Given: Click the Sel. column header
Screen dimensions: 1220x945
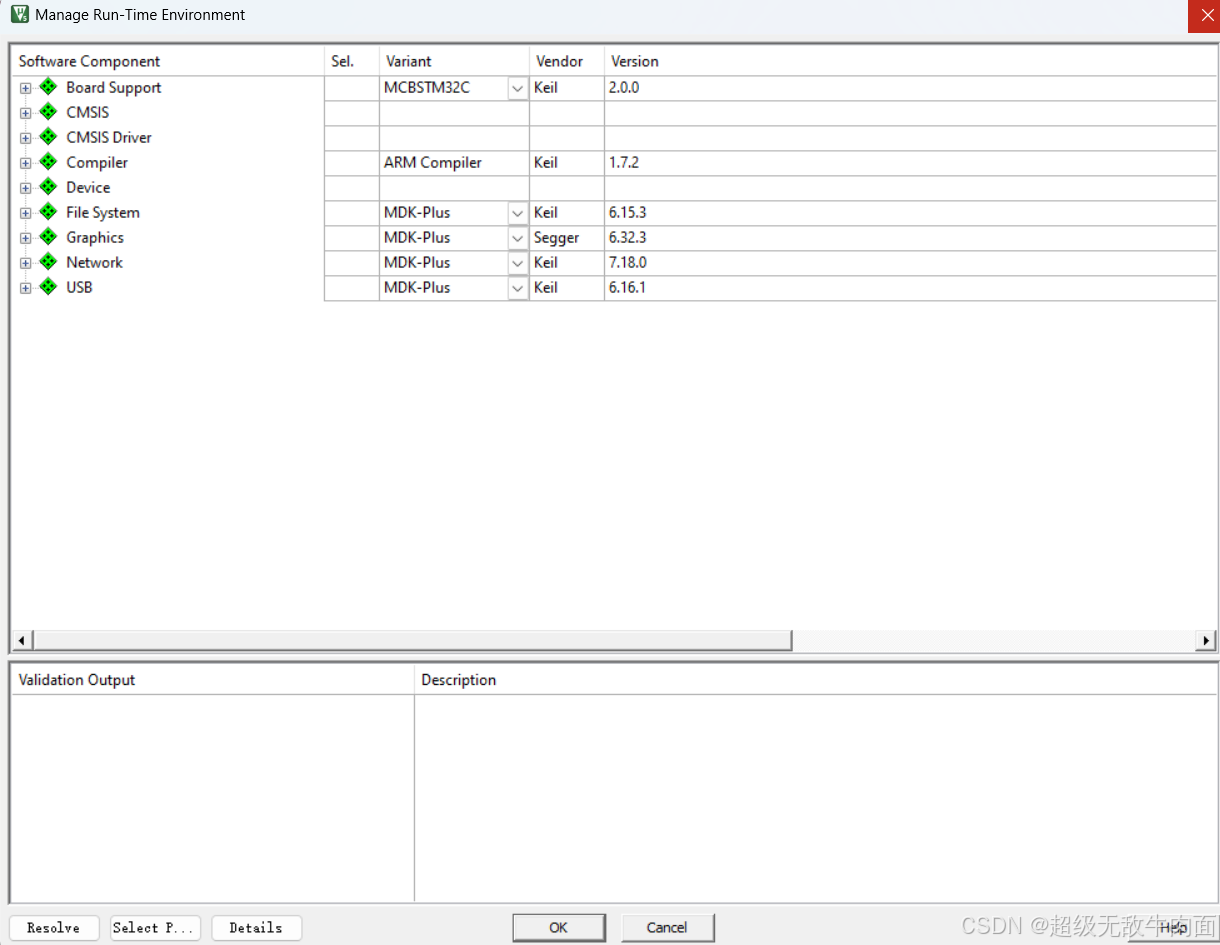Looking at the screenshot, I should pos(352,61).
